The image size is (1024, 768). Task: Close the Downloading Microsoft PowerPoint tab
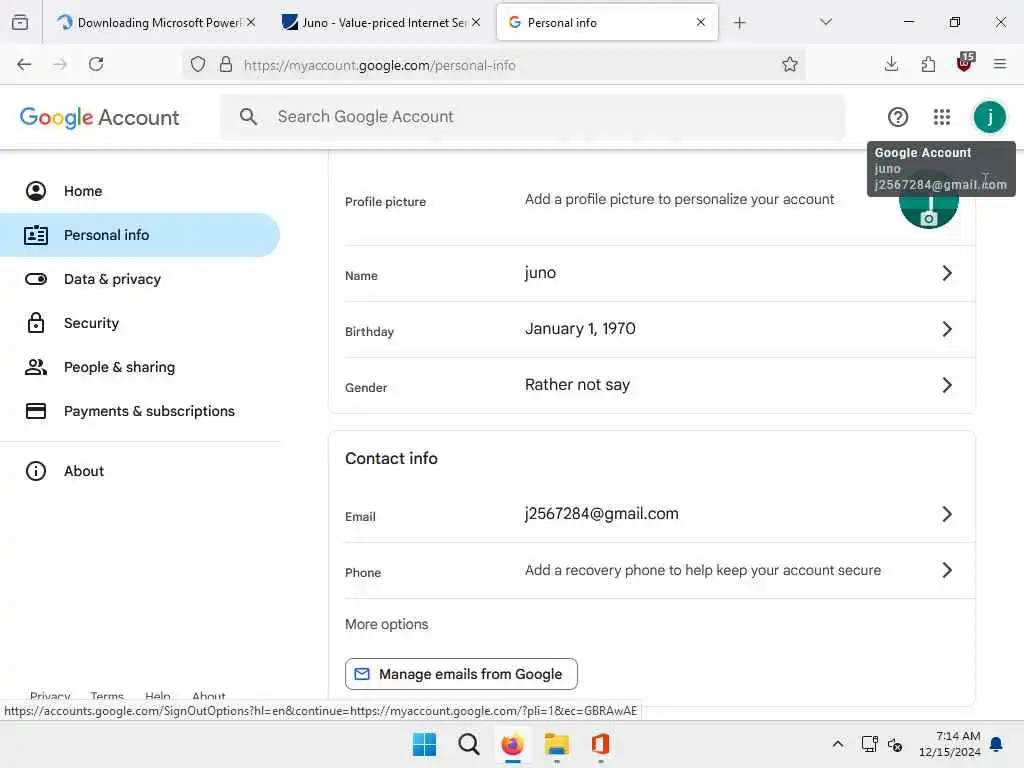251,22
